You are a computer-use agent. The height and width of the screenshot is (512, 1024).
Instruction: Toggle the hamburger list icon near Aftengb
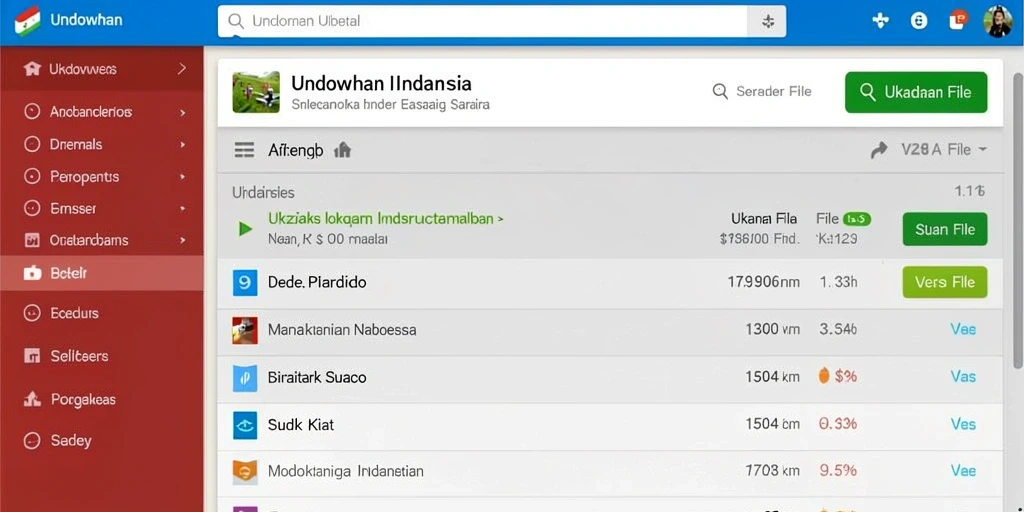(x=244, y=151)
